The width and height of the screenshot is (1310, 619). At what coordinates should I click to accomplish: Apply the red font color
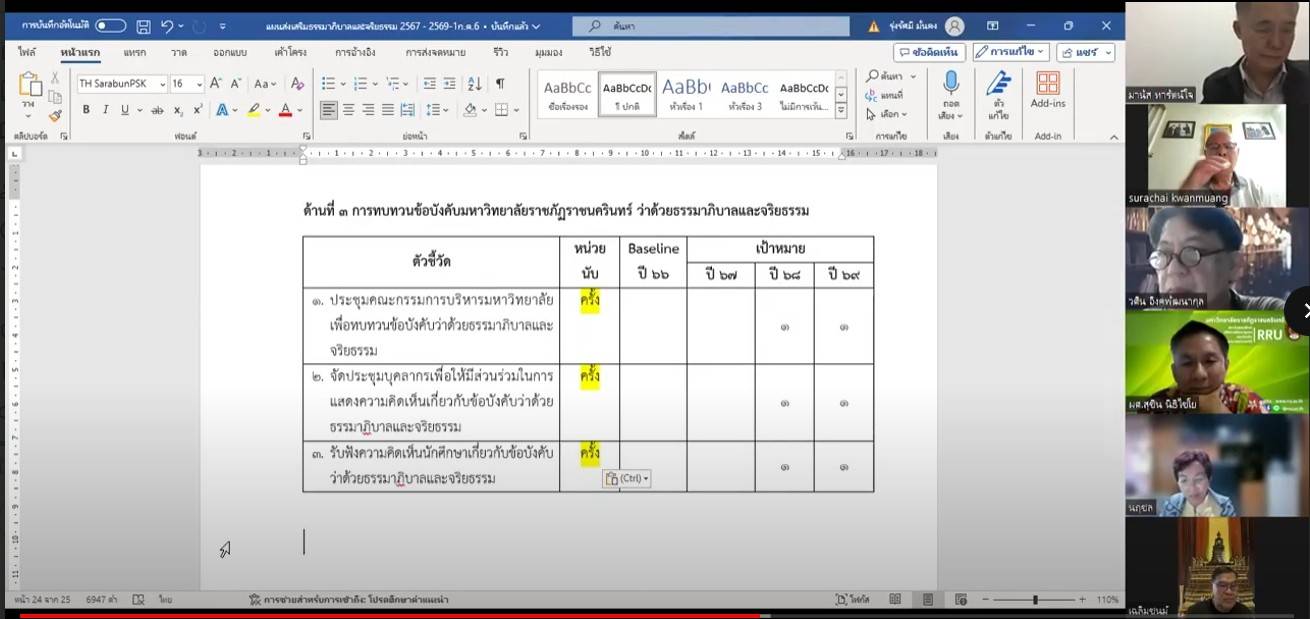pyautogui.click(x=286, y=110)
